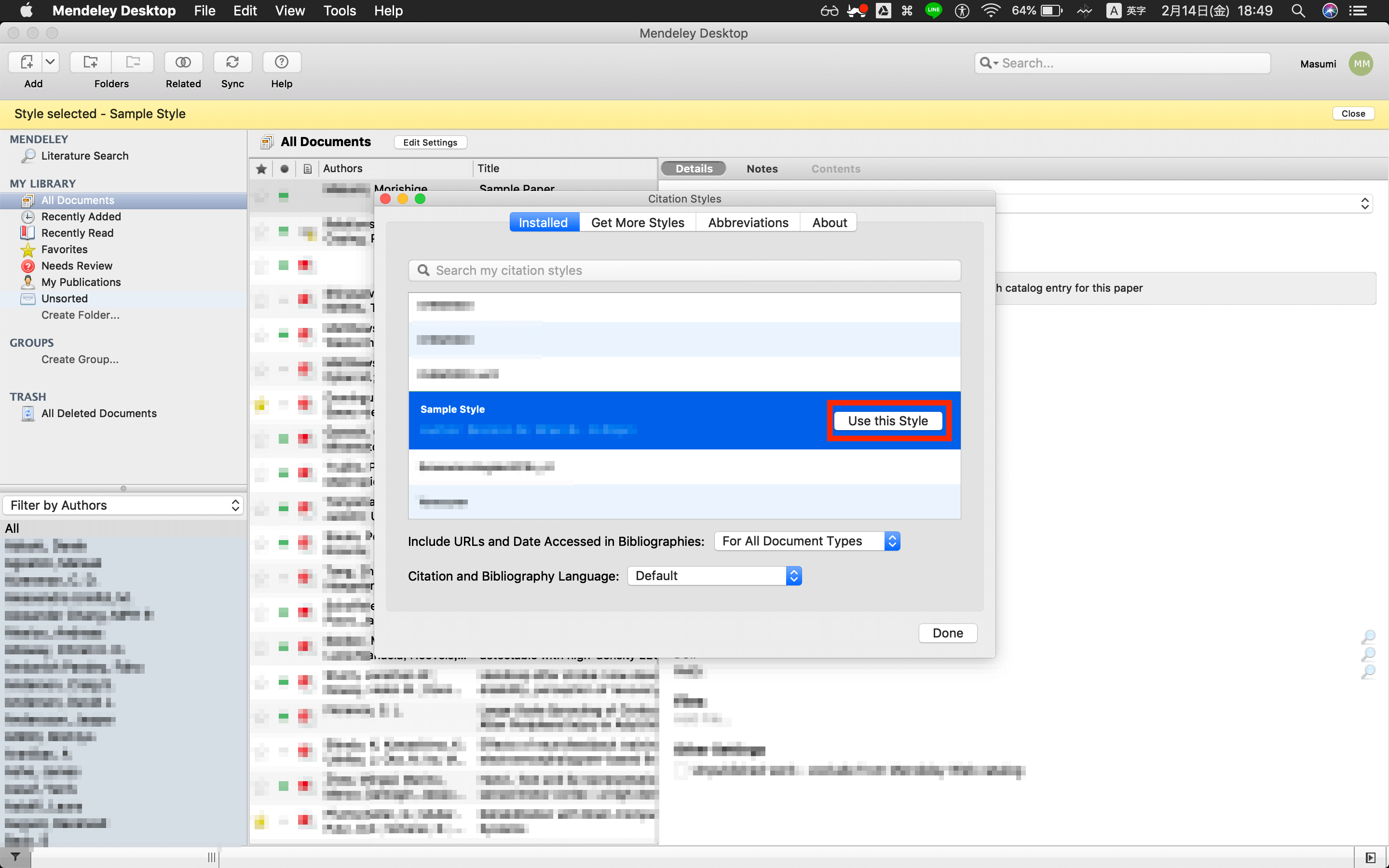Open Recently Read list
Screen dimensions: 1389x868
[77, 233]
